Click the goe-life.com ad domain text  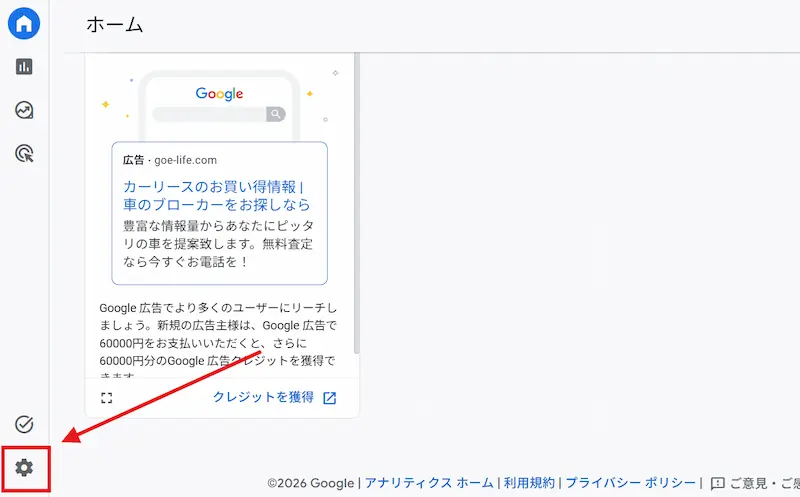pyautogui.click(x=185, y=160)
